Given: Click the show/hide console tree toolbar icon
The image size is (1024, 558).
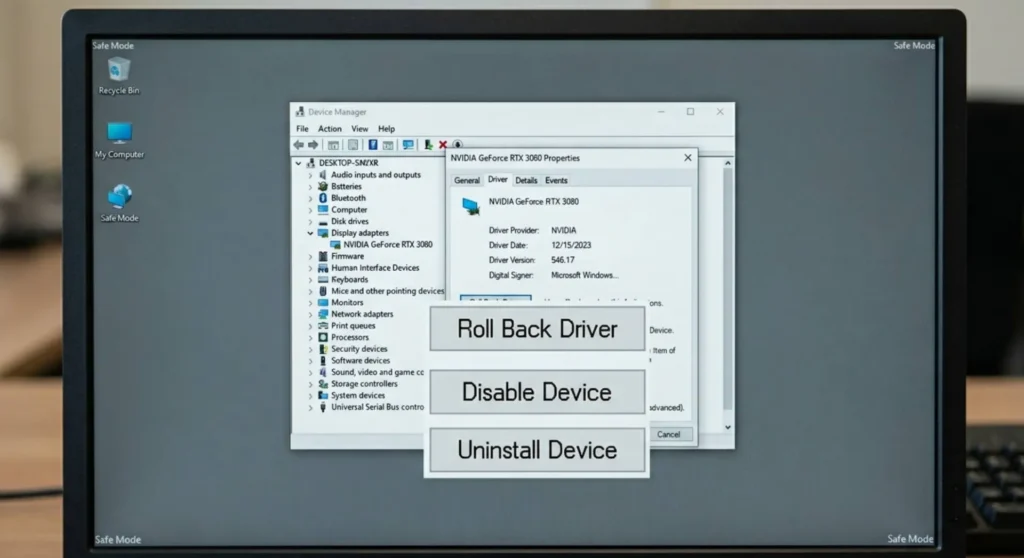Looking at the screenshot, I should 333,145.
